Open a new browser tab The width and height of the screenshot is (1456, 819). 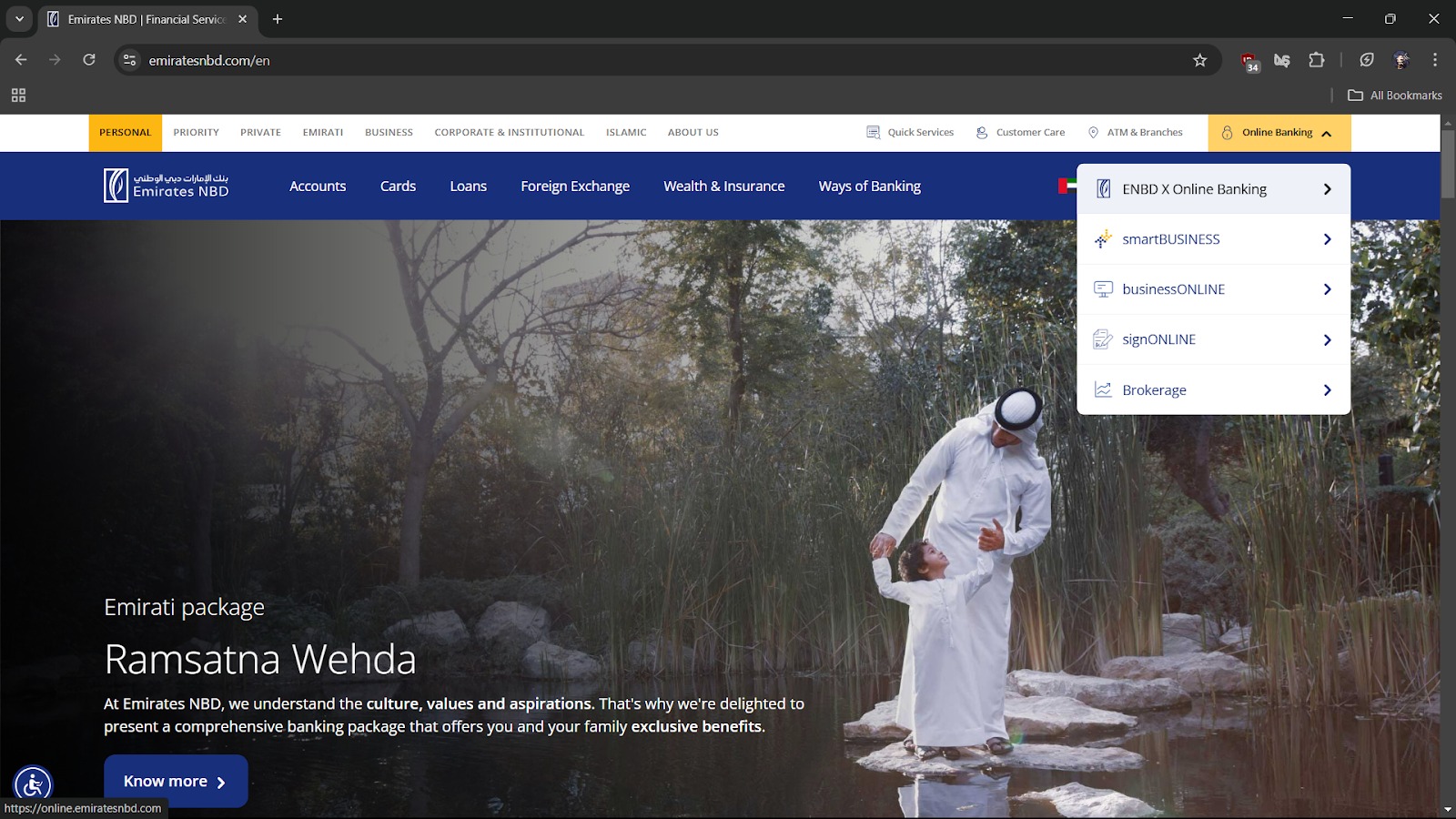click(278, 19)
